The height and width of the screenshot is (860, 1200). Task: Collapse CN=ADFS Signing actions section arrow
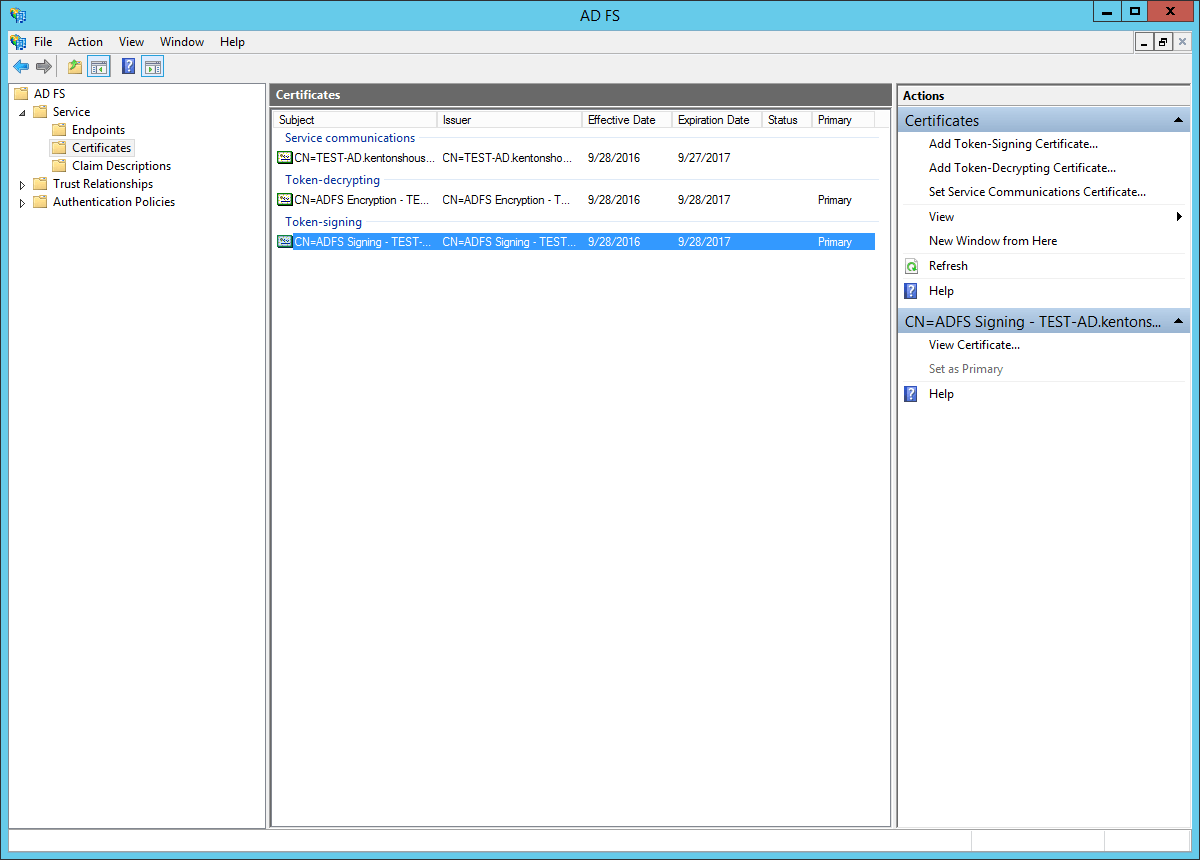coord(1179,322)
